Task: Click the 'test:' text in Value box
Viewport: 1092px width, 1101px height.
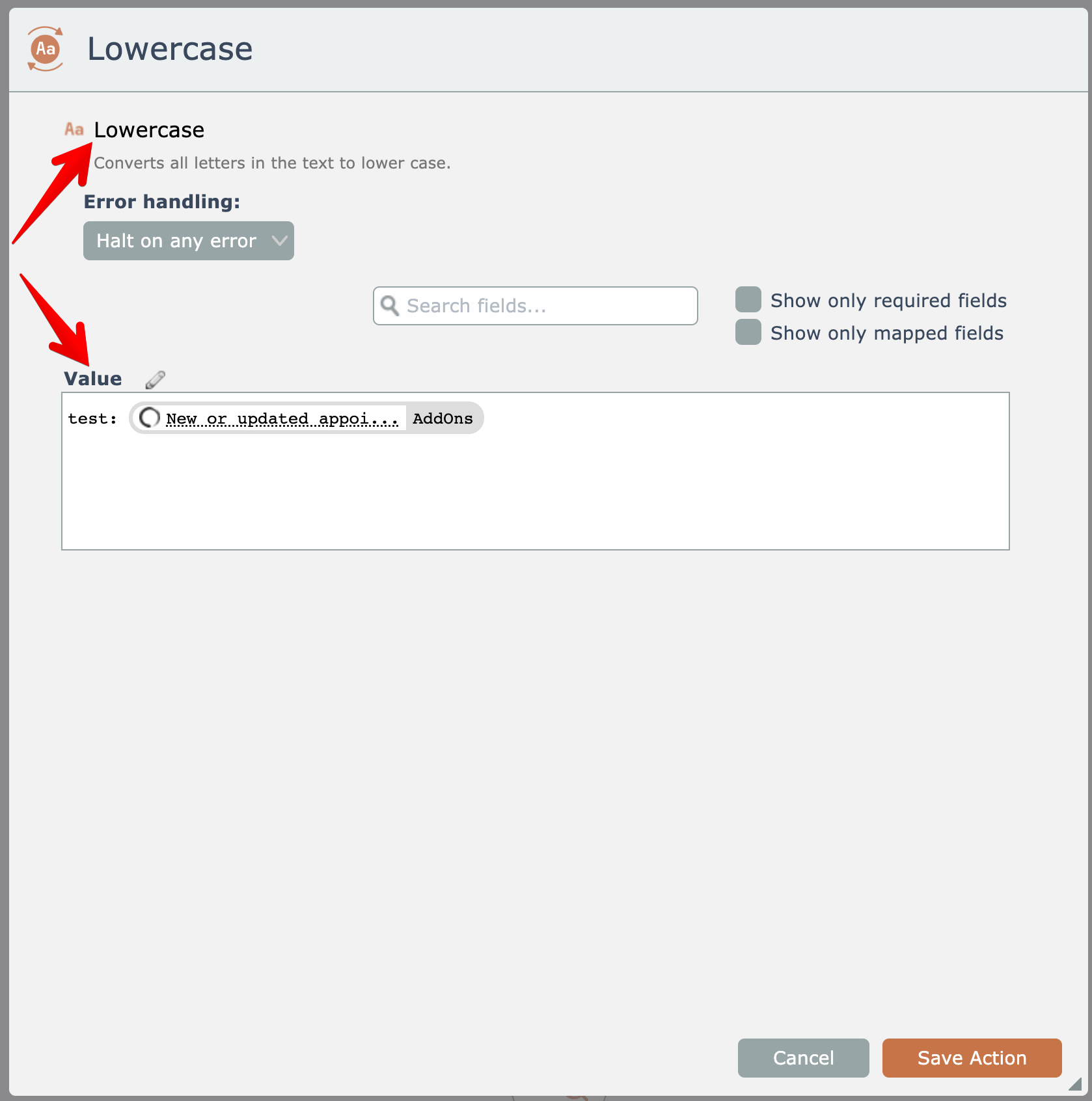Action: pos(92,418)
